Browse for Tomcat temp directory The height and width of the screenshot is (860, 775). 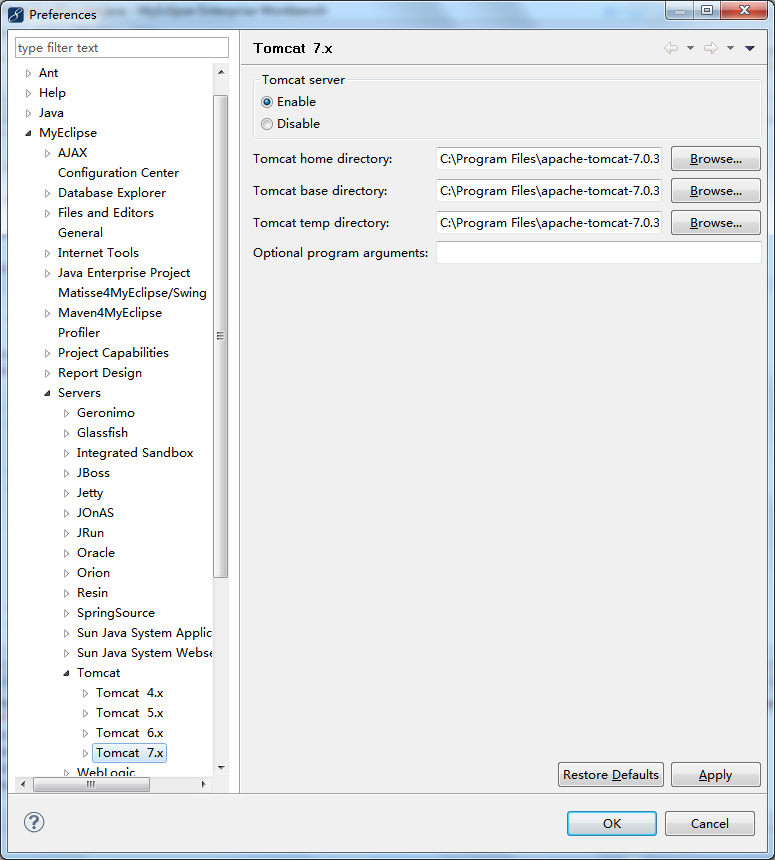coord(716,223)
